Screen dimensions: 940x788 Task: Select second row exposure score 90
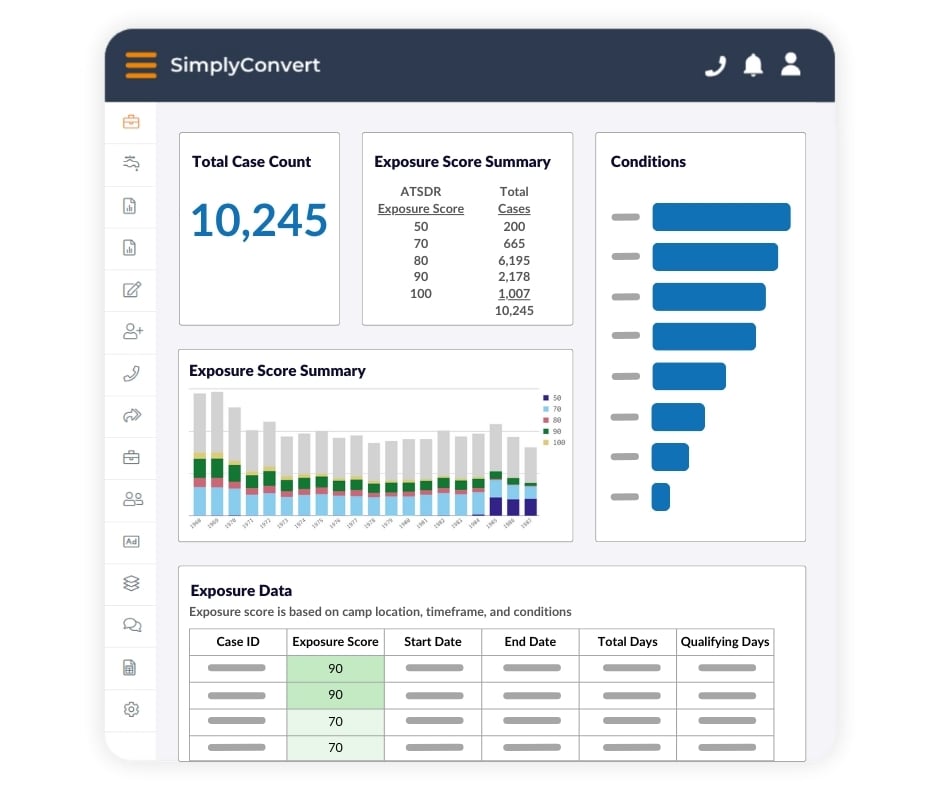(x=335, y=694)
